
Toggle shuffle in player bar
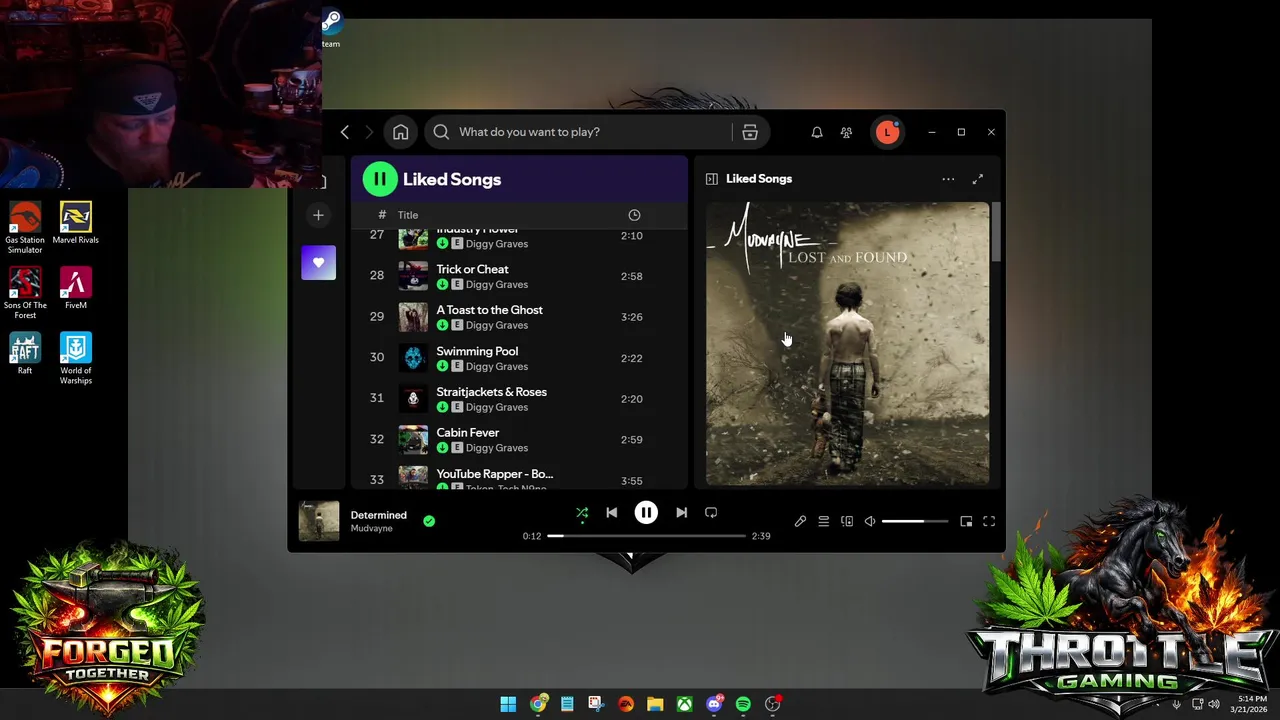point(582,513)
